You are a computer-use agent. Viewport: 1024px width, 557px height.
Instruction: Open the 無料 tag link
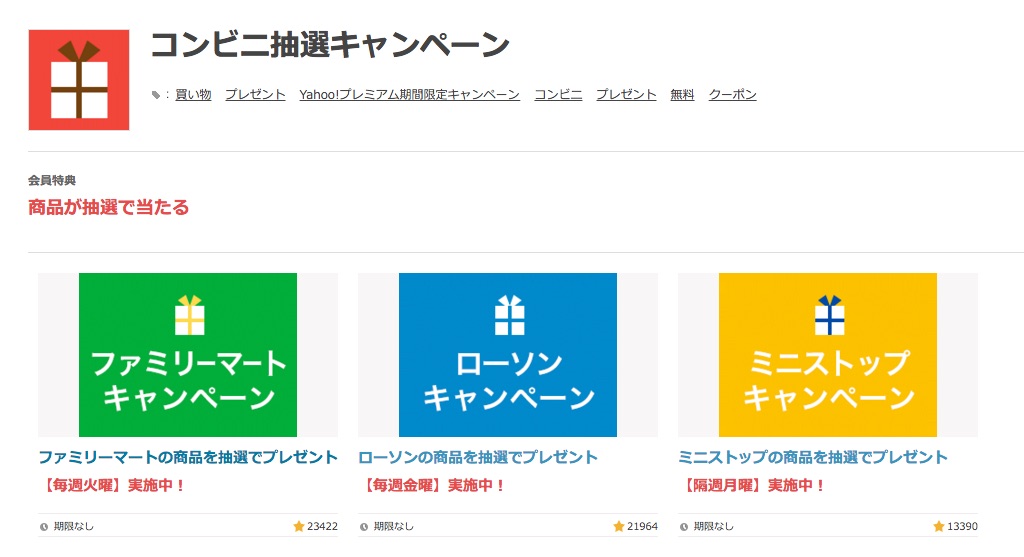click(682, 95)
